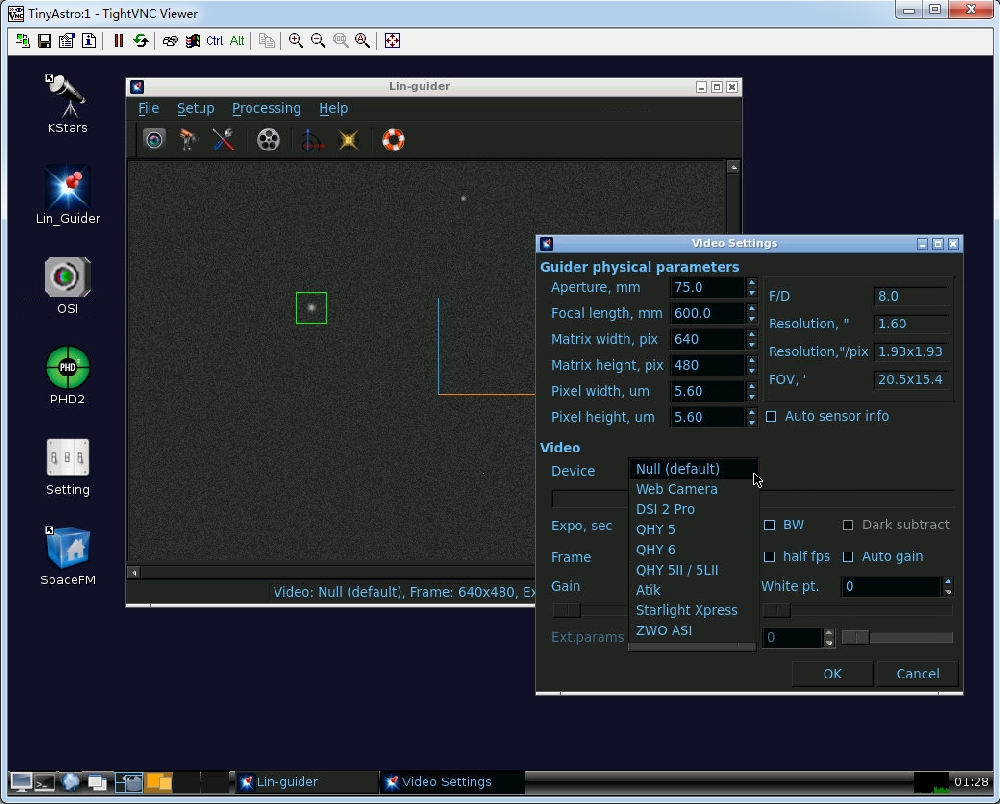Increase the Aperture spinner value

(752, 282)
